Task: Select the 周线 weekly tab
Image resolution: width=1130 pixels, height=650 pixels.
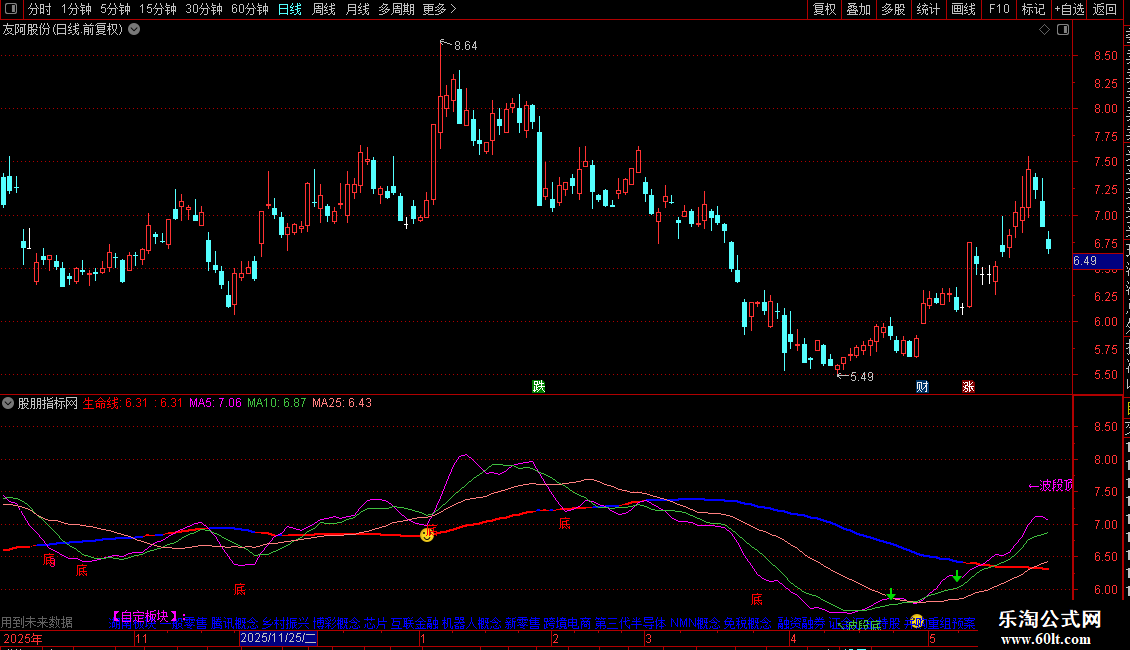Action: [x=324, y=9]
